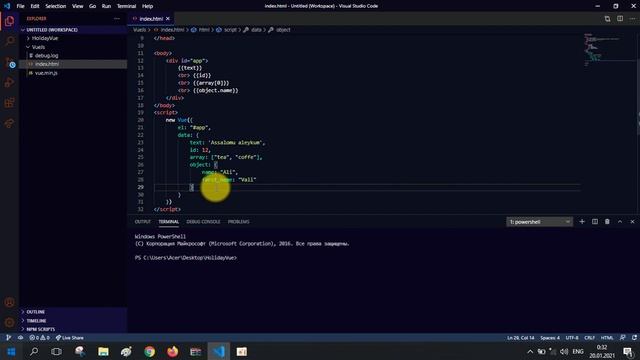The image size is (640, 360).
Task: Open feedback icon in status bar
Action: coord(622,338)
